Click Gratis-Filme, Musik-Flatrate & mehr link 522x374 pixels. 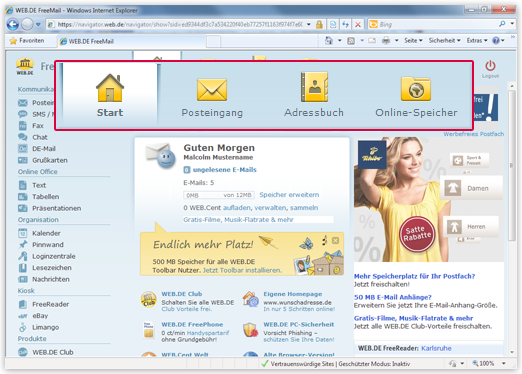(x=238, y=220)
